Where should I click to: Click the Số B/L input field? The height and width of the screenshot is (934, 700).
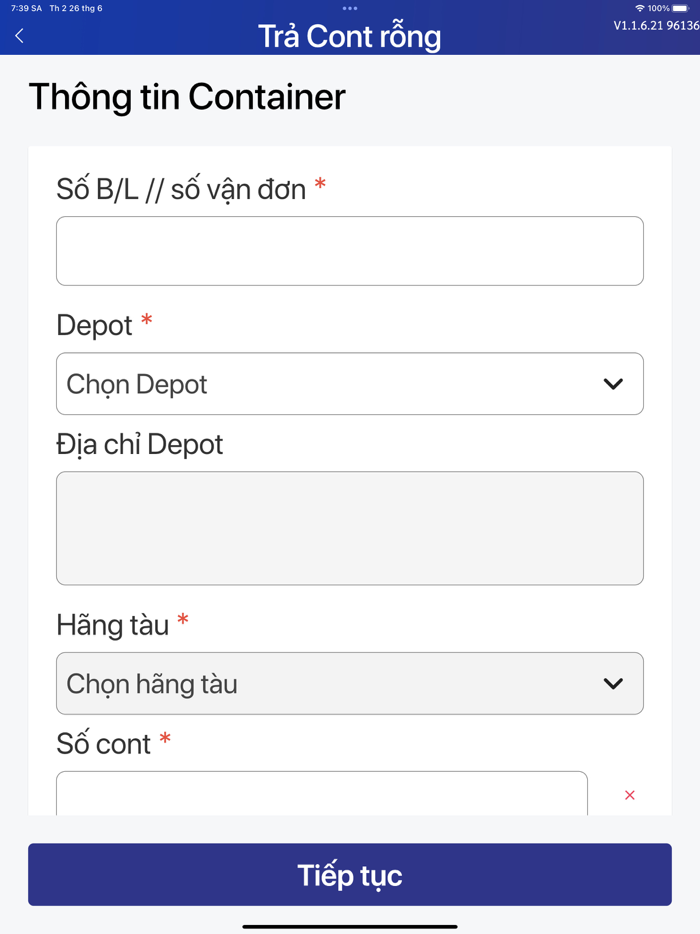click(x=349, y=250)
